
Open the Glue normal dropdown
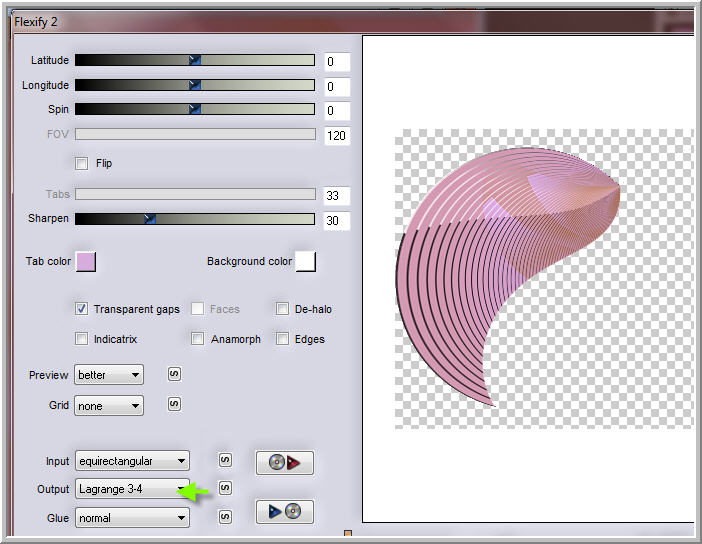(x=133, y=518)
